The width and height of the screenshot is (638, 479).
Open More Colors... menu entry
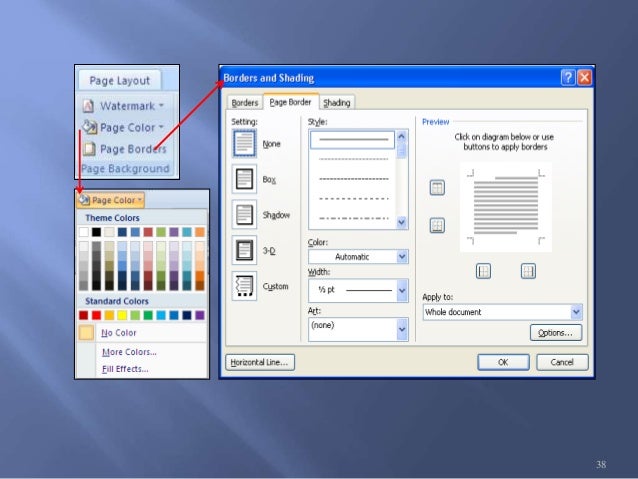click(129, 352)
